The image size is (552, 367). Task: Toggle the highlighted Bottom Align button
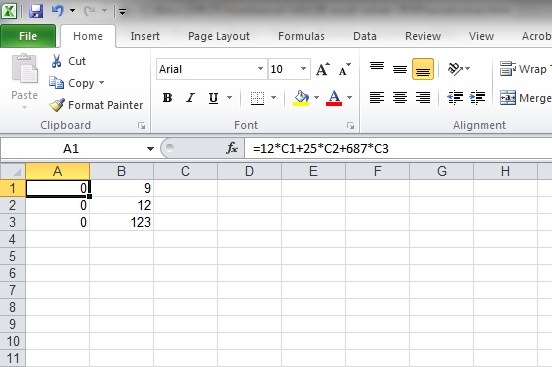(423, 69)
